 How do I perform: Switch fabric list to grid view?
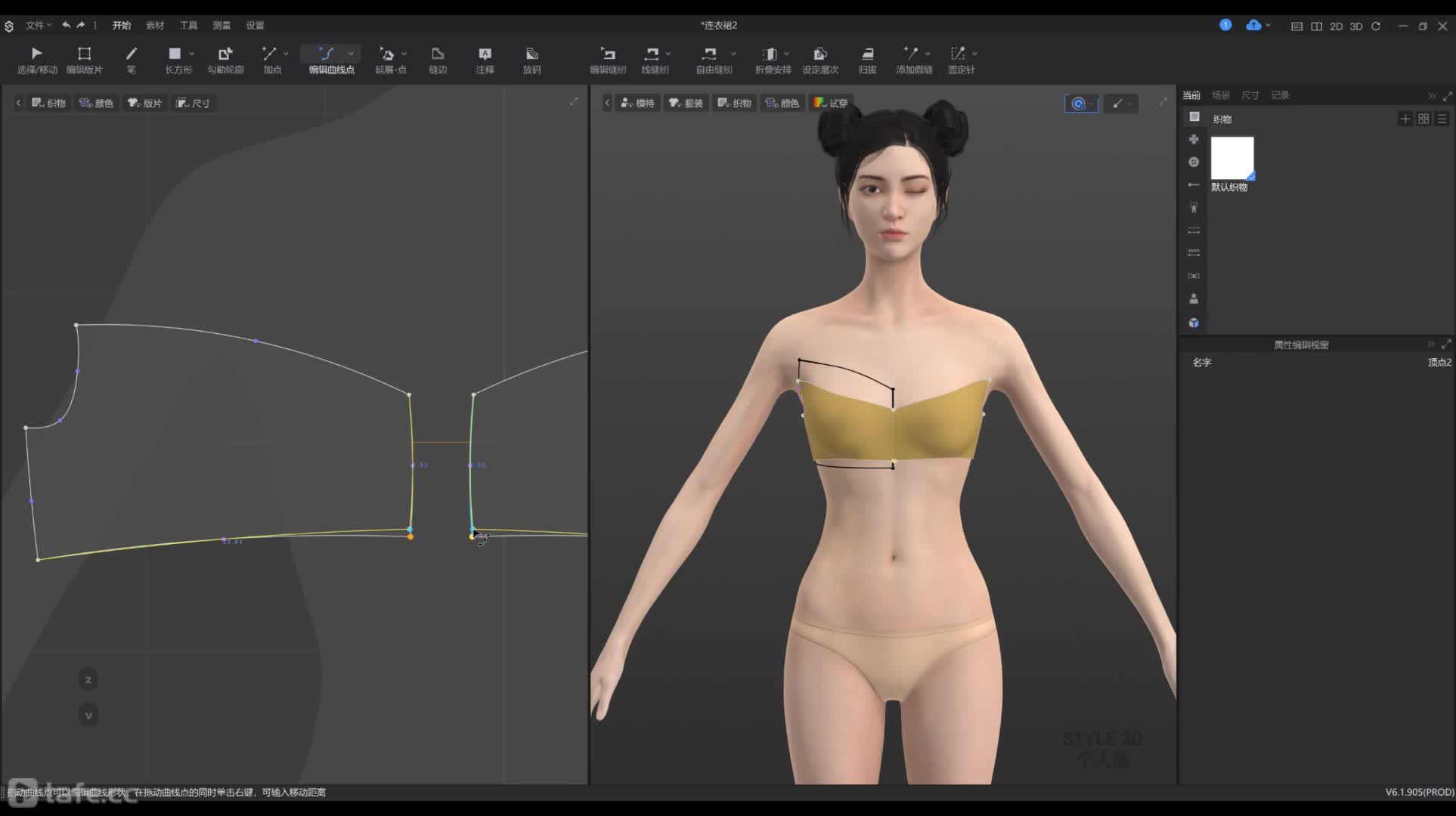1423,119
